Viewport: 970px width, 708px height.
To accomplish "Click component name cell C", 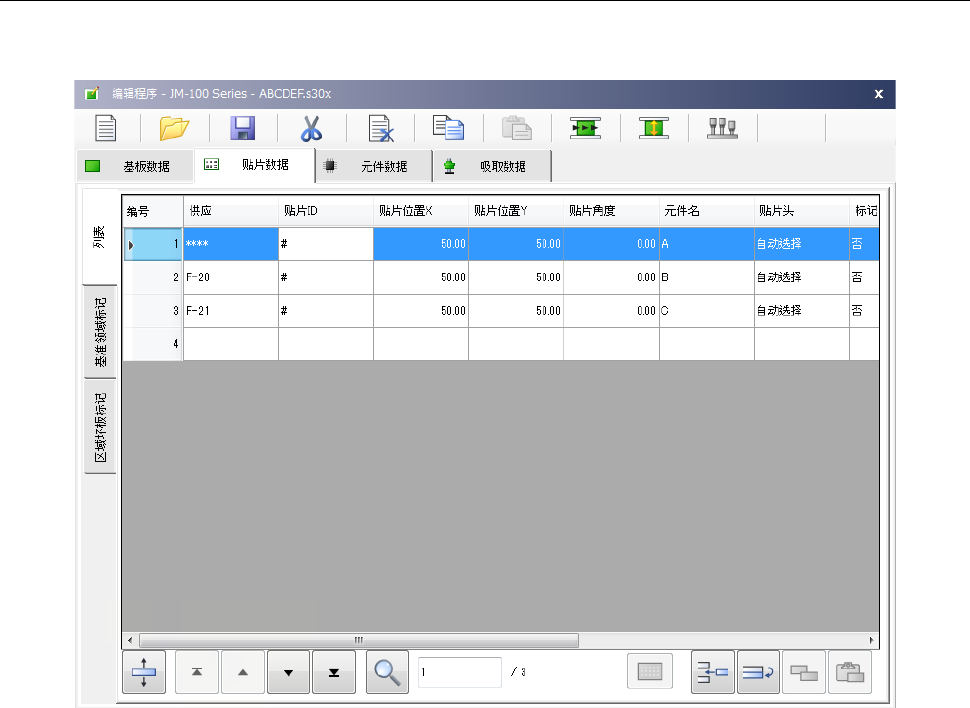I will pos(707,311).
